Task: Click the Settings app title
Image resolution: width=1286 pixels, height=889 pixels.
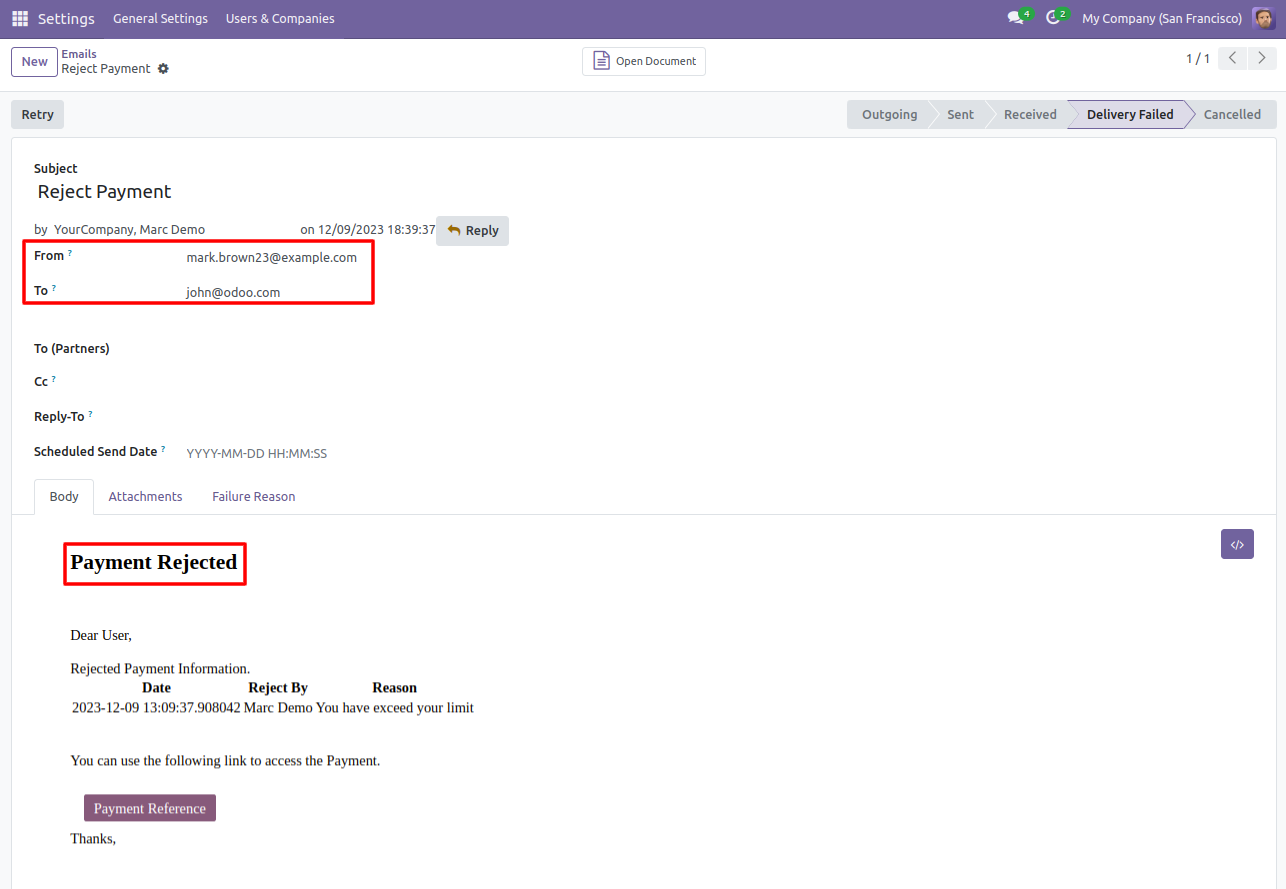Action: [x=66, y=19]
